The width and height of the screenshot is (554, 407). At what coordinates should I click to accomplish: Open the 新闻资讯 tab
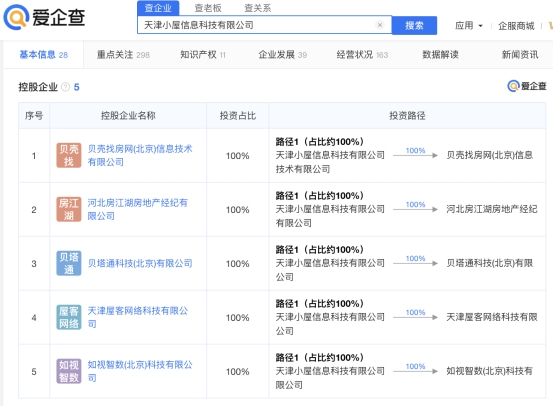pyautogui.click(x=520, y=54)
